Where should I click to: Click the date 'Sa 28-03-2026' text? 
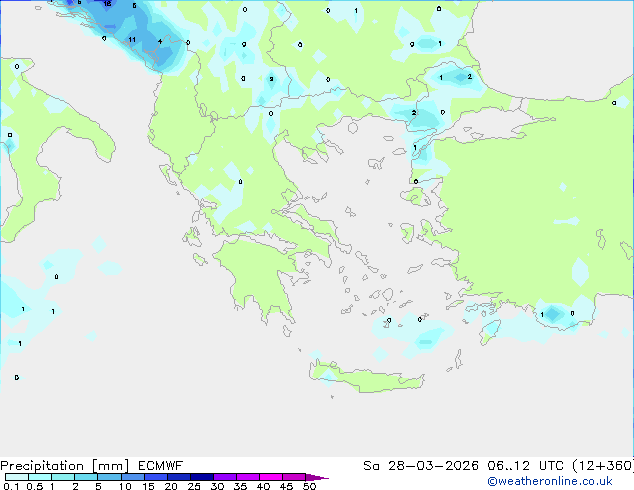(421, 466)
